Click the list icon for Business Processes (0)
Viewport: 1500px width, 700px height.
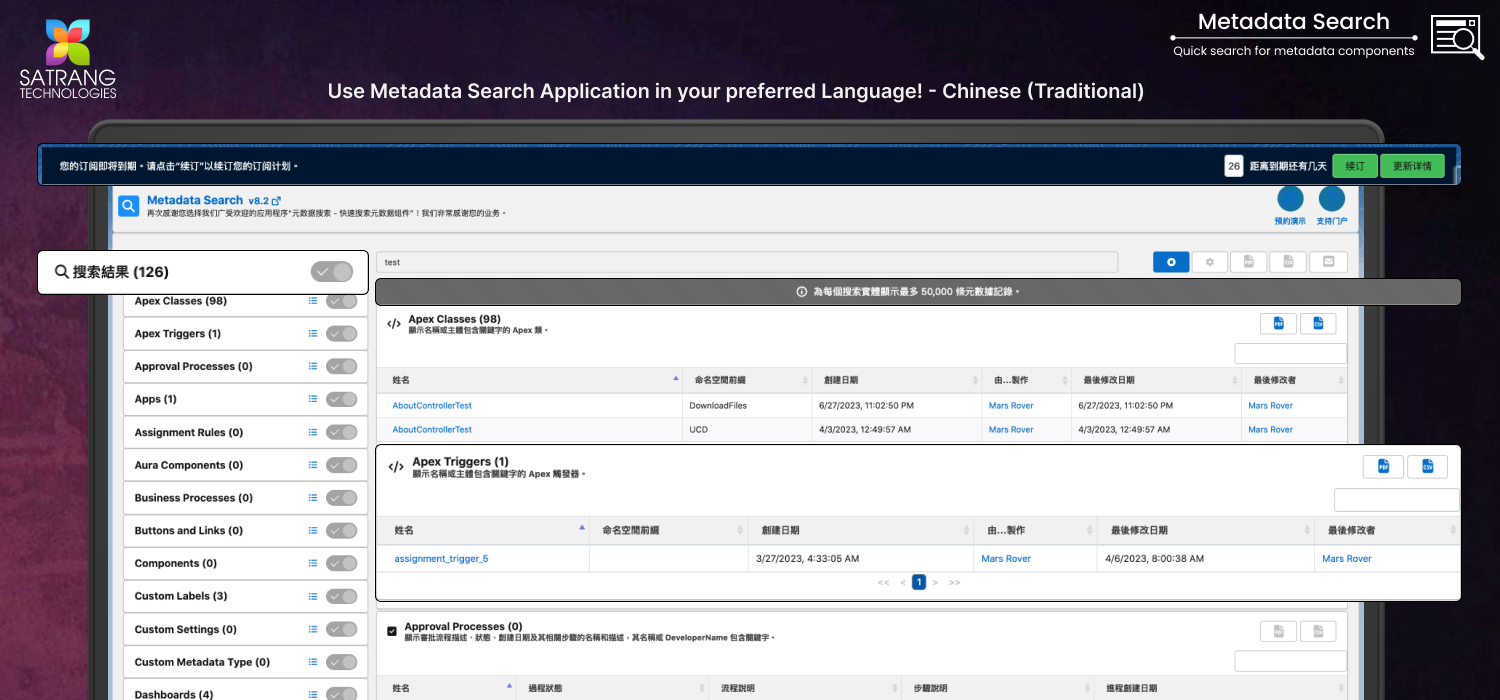[x=313, y=498]
